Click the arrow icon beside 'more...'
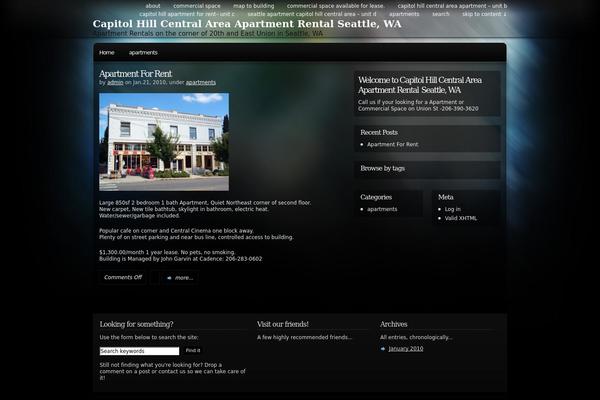 (169, 278)
